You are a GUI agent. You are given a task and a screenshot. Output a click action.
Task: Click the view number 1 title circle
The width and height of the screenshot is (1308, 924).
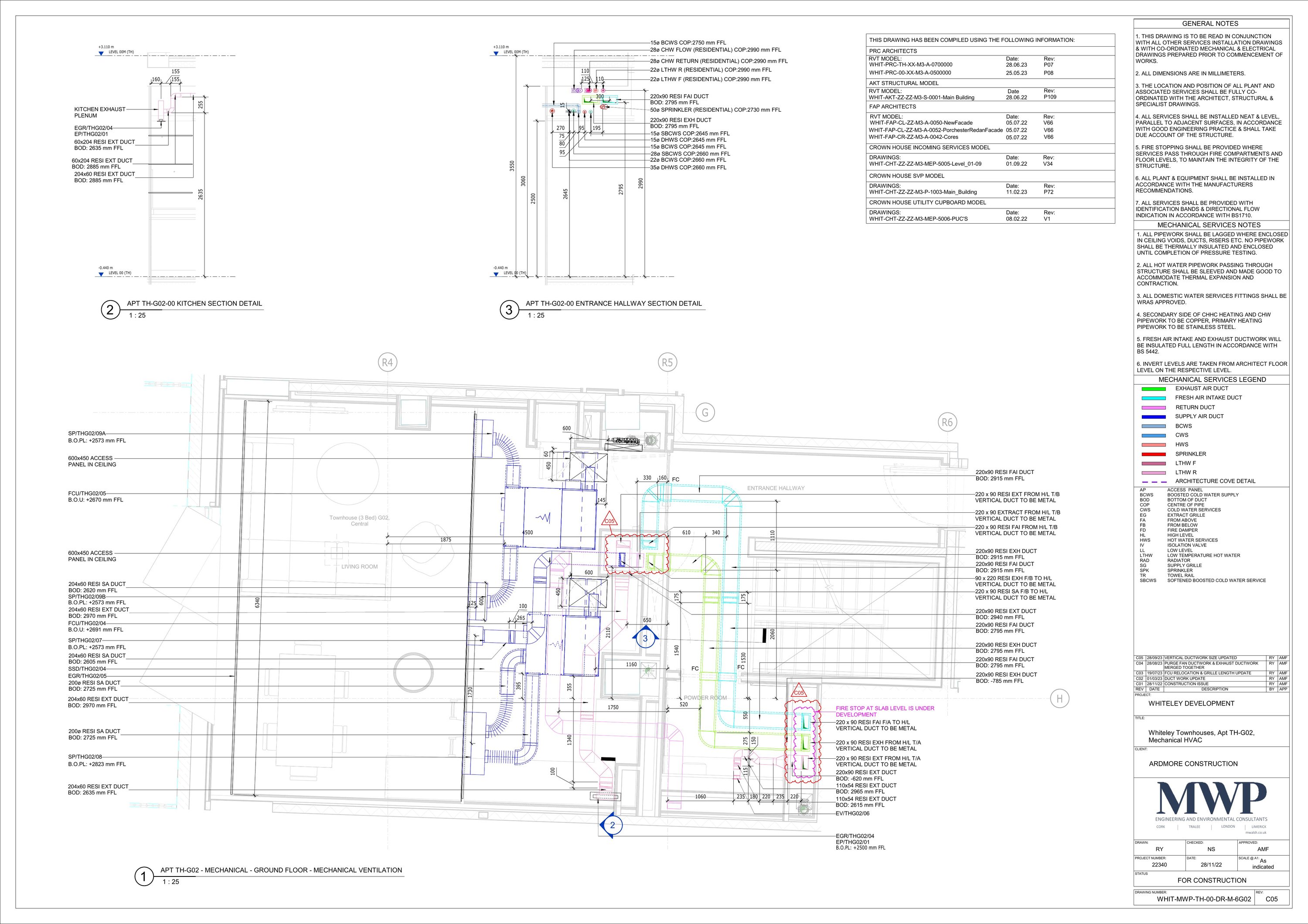143,877
